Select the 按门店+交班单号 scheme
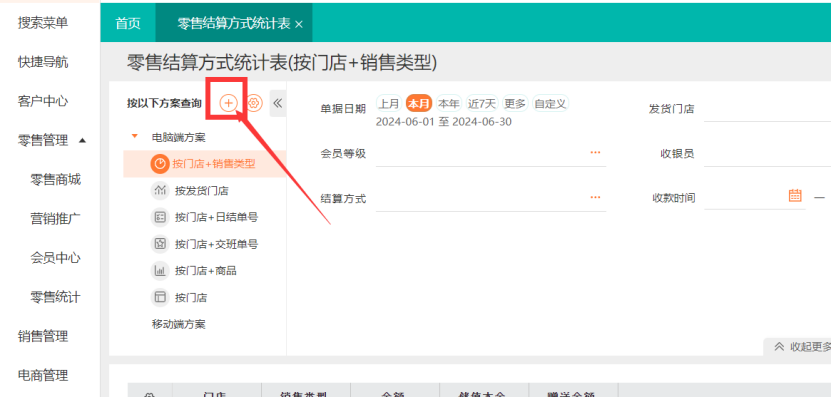831x398 pixels. pyautogui.click(x=217, y=244)
